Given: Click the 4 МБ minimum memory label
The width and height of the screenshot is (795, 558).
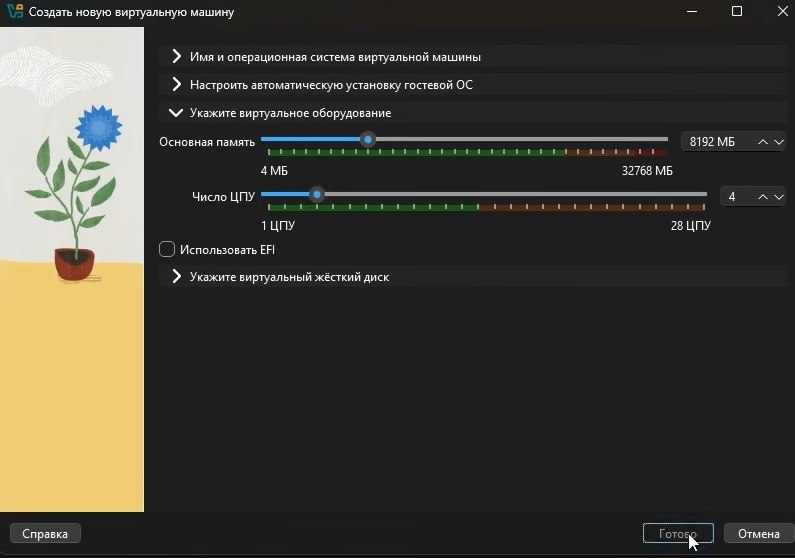Looking at the screenshot, I should pyautogui.click(x=274, y=171).
